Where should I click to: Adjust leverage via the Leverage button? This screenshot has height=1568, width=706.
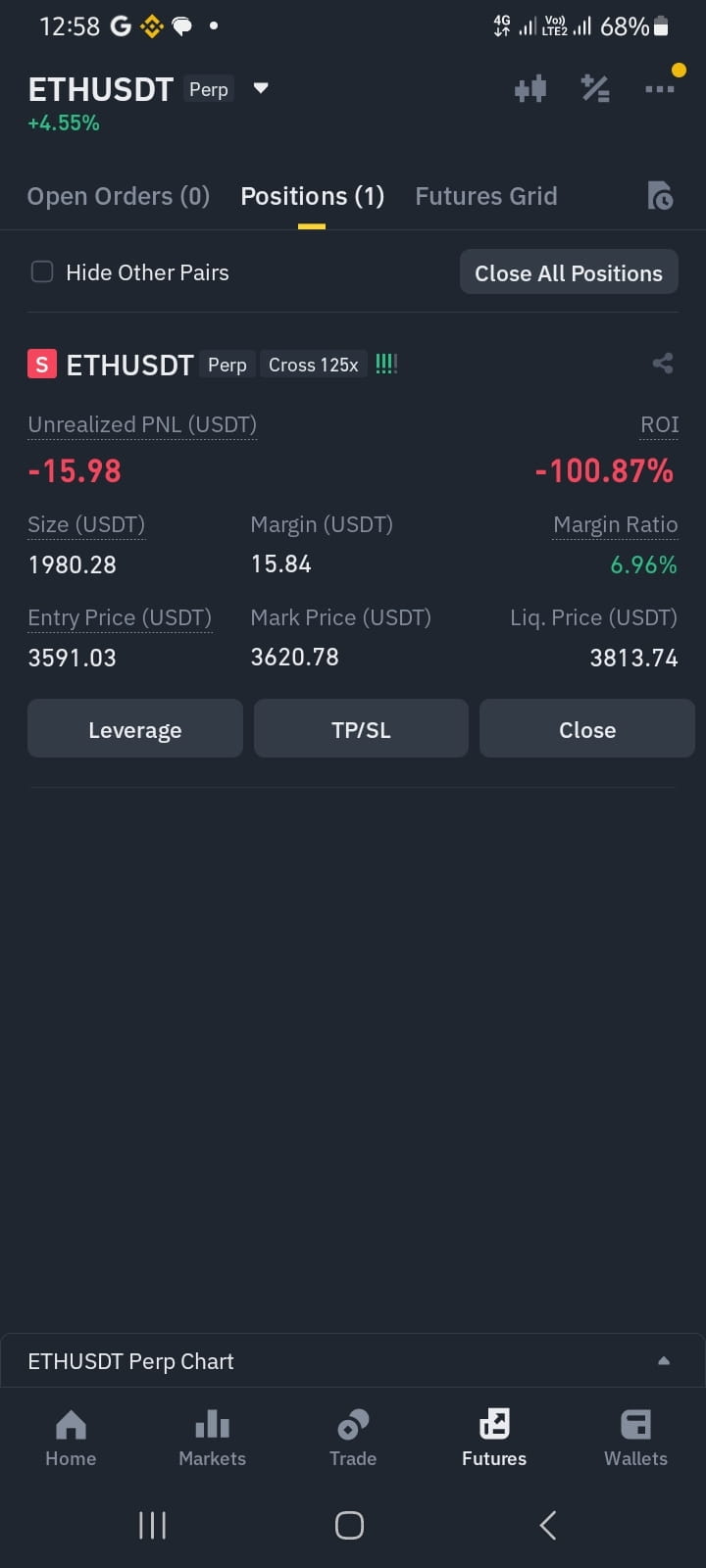pos(135,729)
